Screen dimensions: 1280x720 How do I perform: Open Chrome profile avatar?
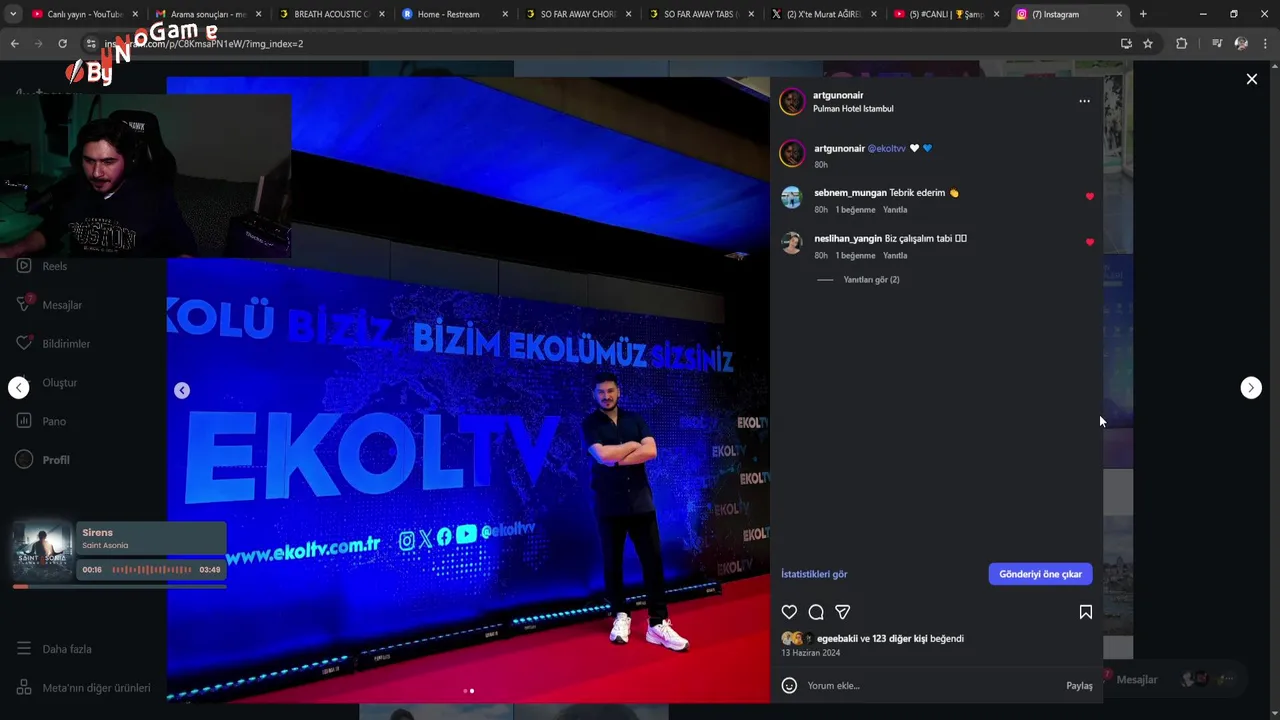pyautogui.click(x=1241, y=44)
